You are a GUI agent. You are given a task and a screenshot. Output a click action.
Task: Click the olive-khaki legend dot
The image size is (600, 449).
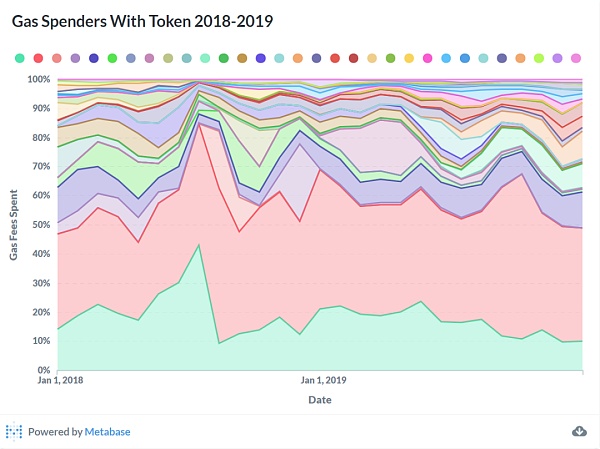click(168, 60)
